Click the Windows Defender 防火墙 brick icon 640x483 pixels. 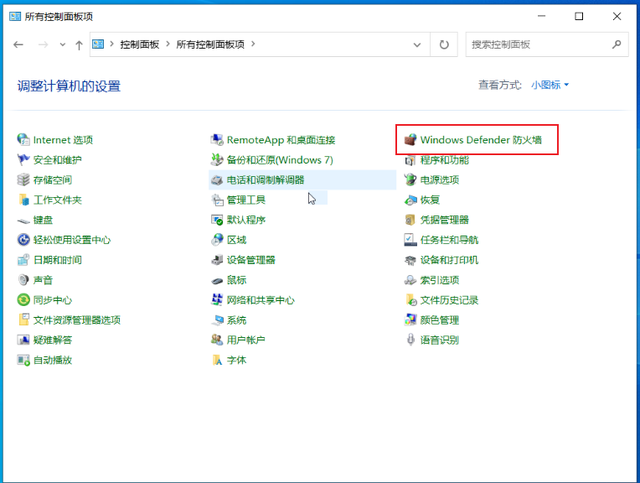(x=410, y=140)
